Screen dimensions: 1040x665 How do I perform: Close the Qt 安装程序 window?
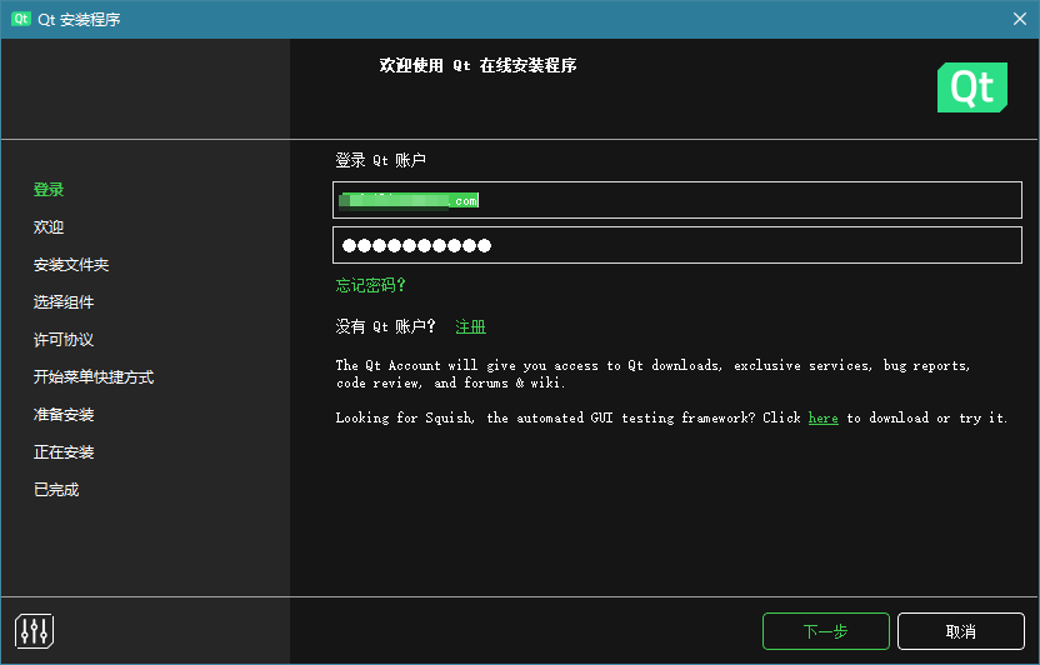pos(1019,19)
